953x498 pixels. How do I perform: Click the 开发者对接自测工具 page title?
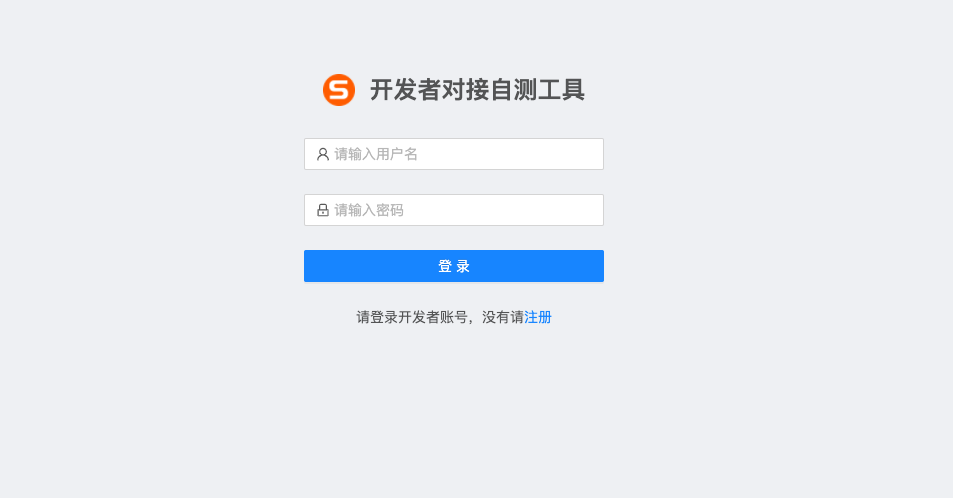pyautogui.click(x=477, y=90)
